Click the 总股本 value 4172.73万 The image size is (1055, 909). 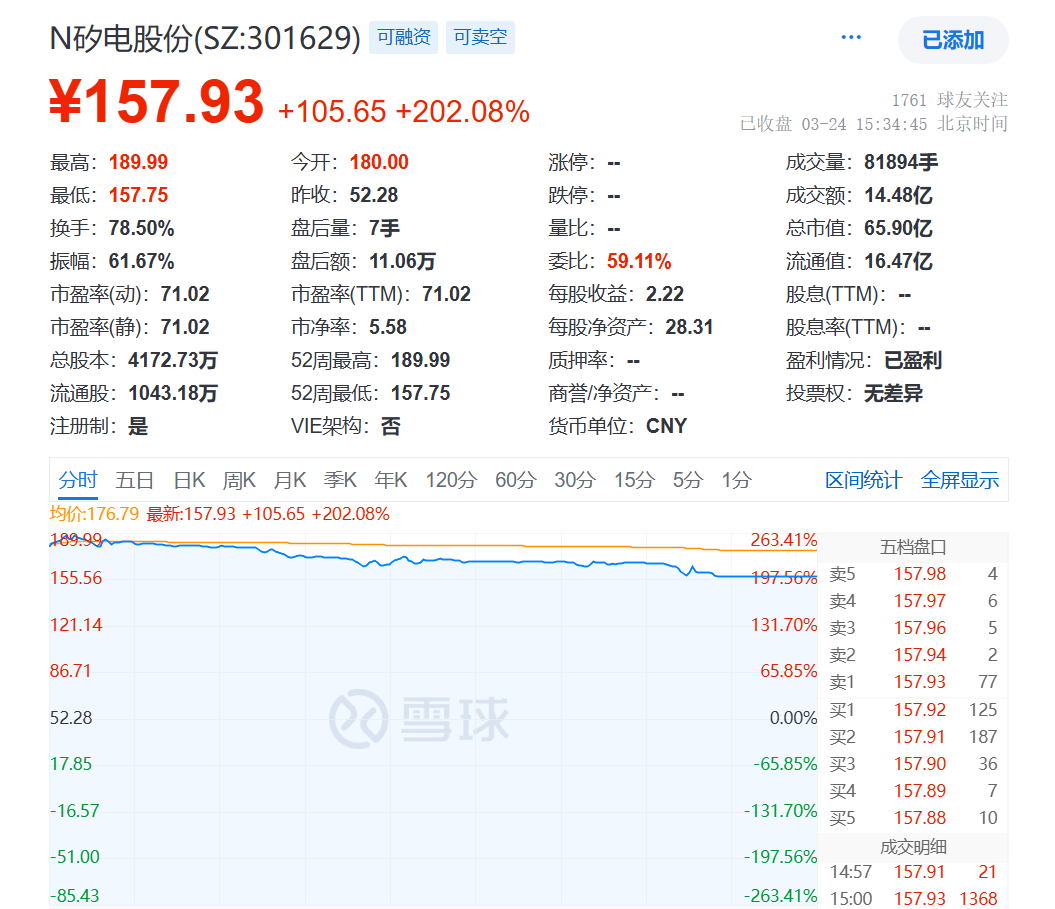173,360
